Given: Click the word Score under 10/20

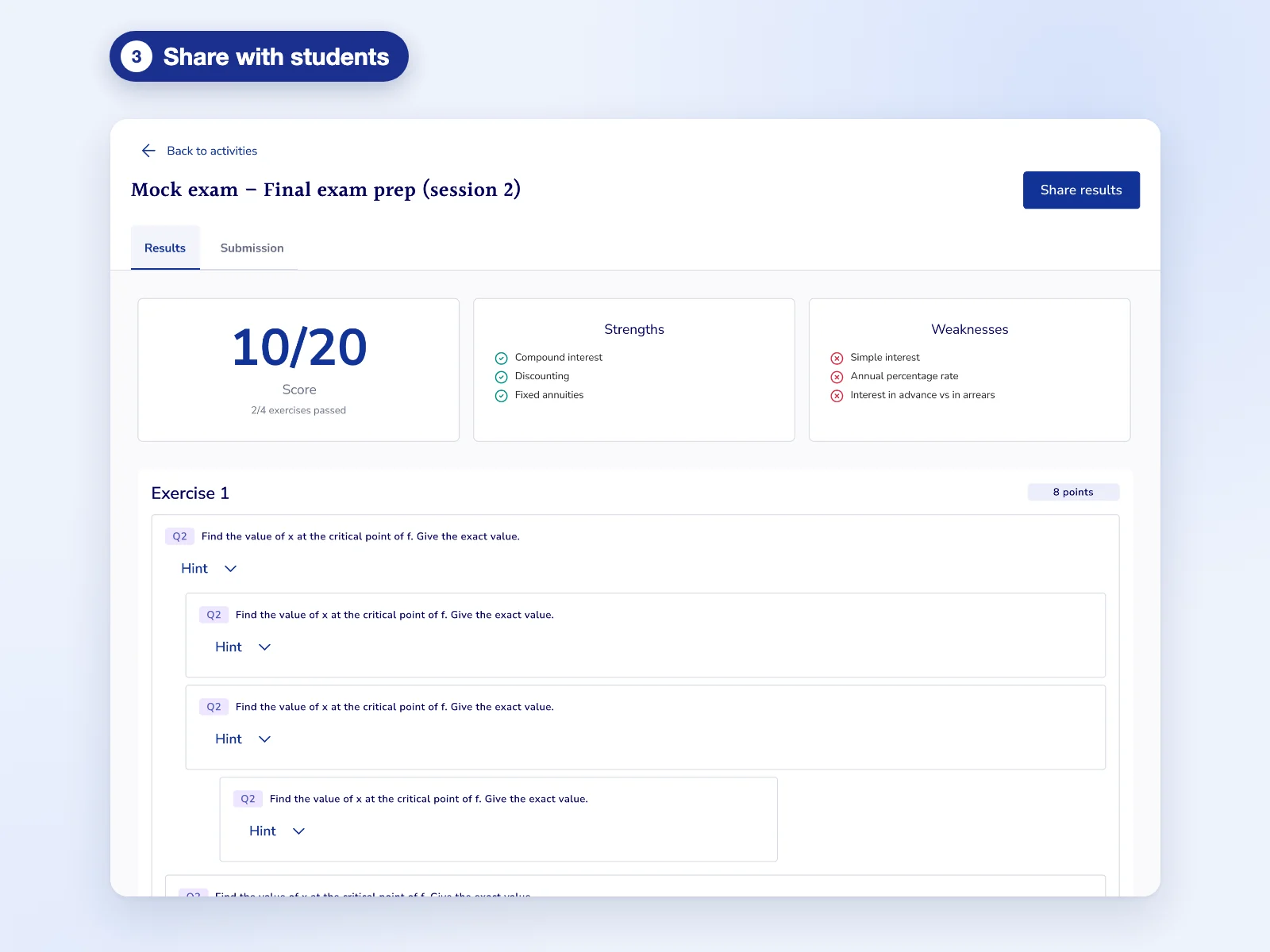Looking at the screenshot, I should coord(299,390).
